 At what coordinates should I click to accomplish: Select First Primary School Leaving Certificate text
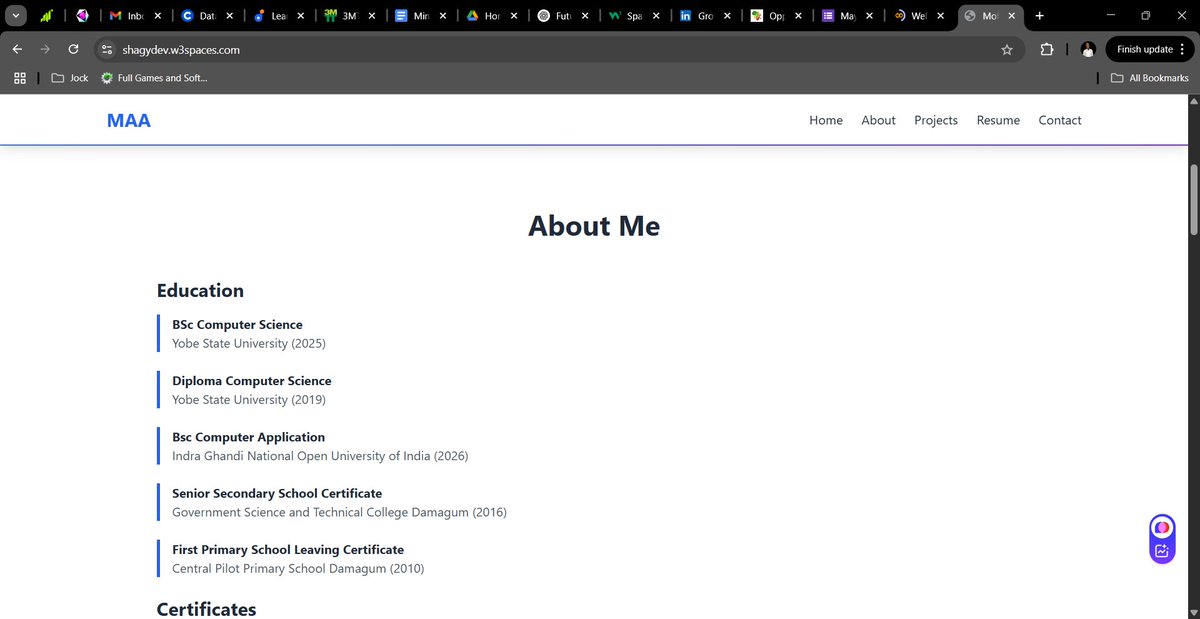[x=288, y=550]
